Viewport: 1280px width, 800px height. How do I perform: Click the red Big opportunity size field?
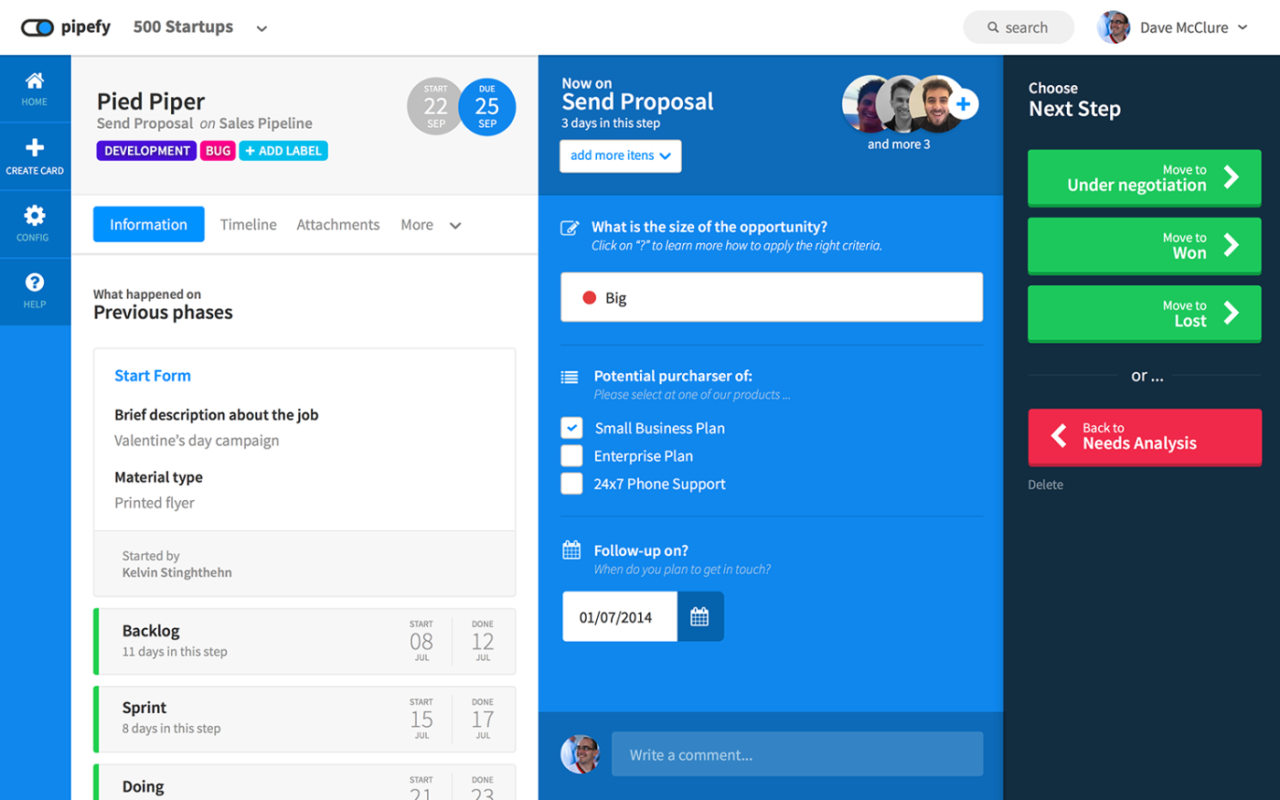coord(771,298)
